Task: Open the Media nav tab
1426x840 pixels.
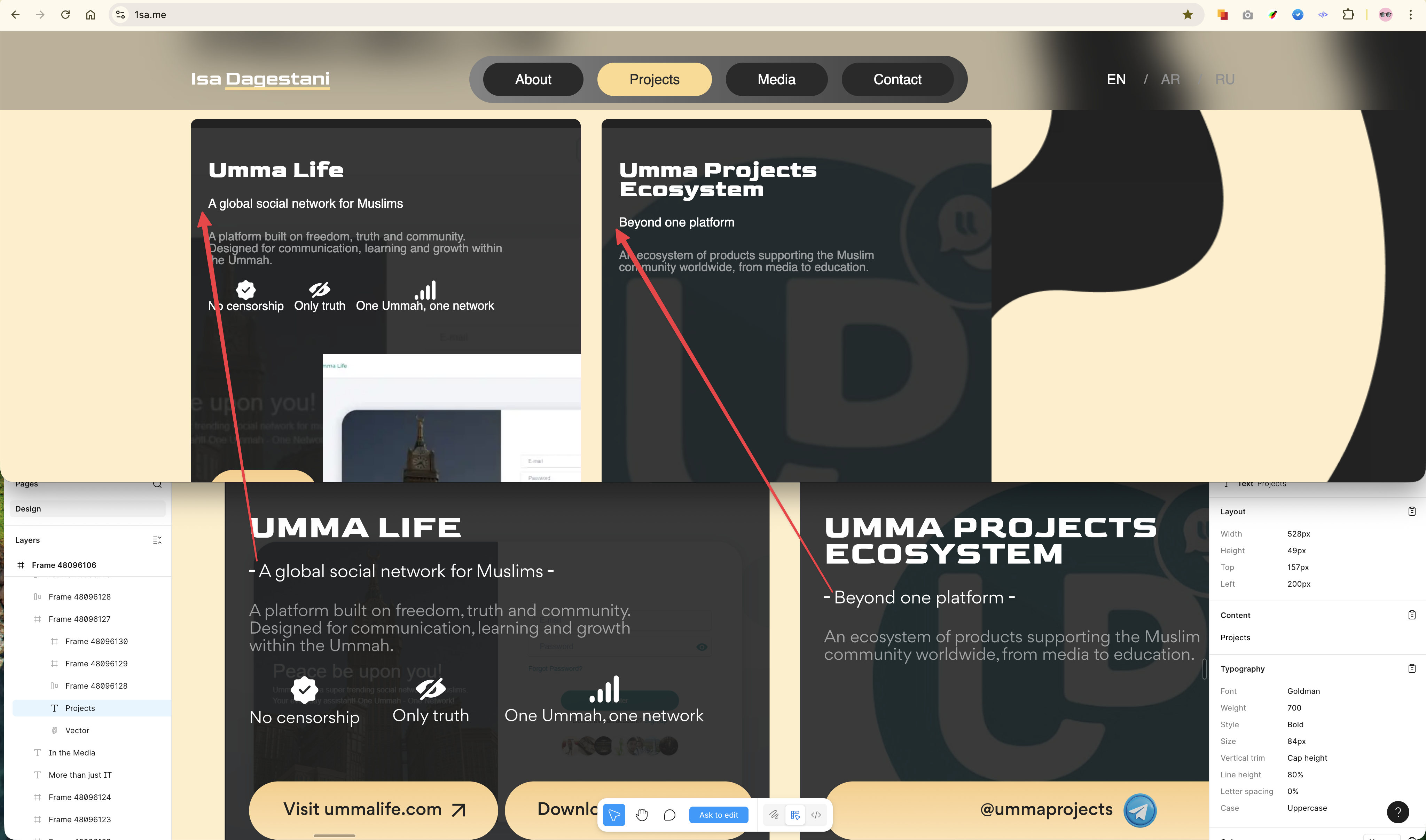Action: click(x=776, y=79)
